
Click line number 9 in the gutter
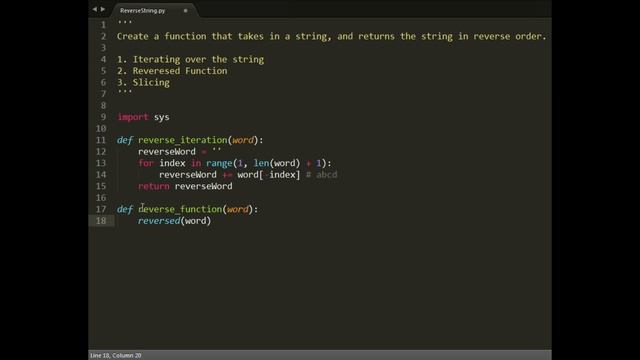pyautogui.click(x=103, y=117)
